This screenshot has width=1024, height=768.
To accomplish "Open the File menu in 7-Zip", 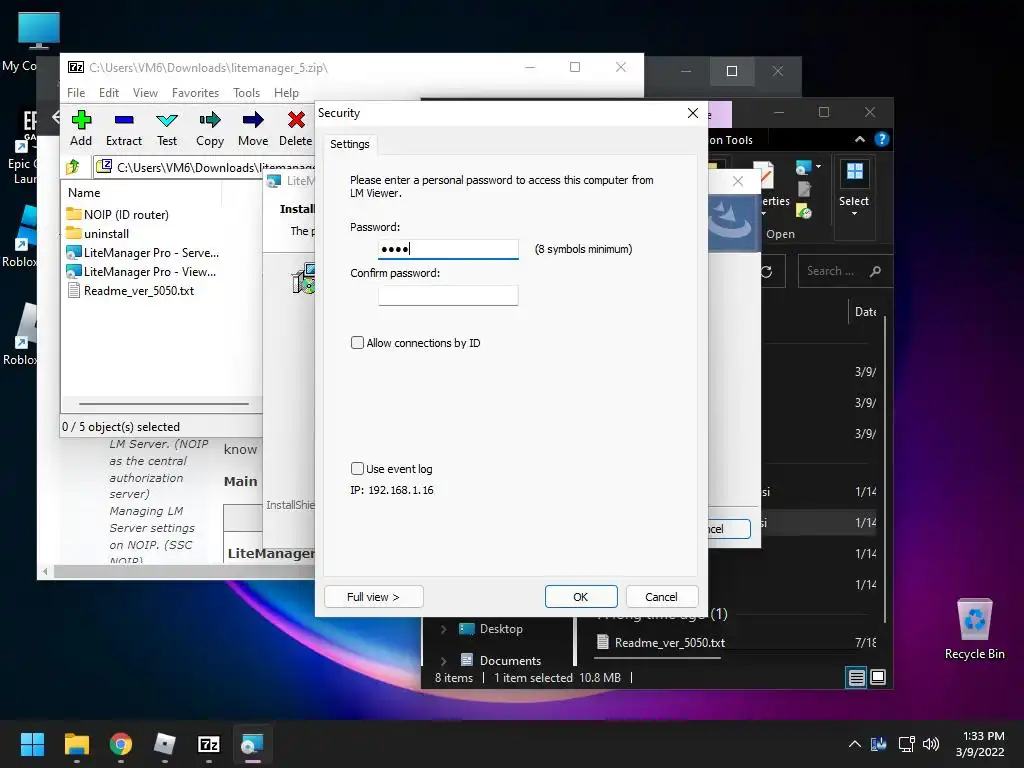I will tap(76, 93).
